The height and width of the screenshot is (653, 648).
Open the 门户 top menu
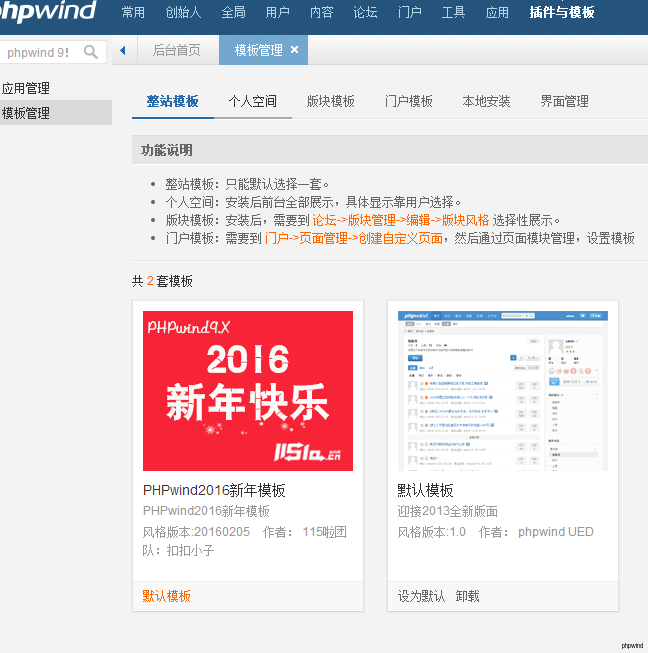409,12
